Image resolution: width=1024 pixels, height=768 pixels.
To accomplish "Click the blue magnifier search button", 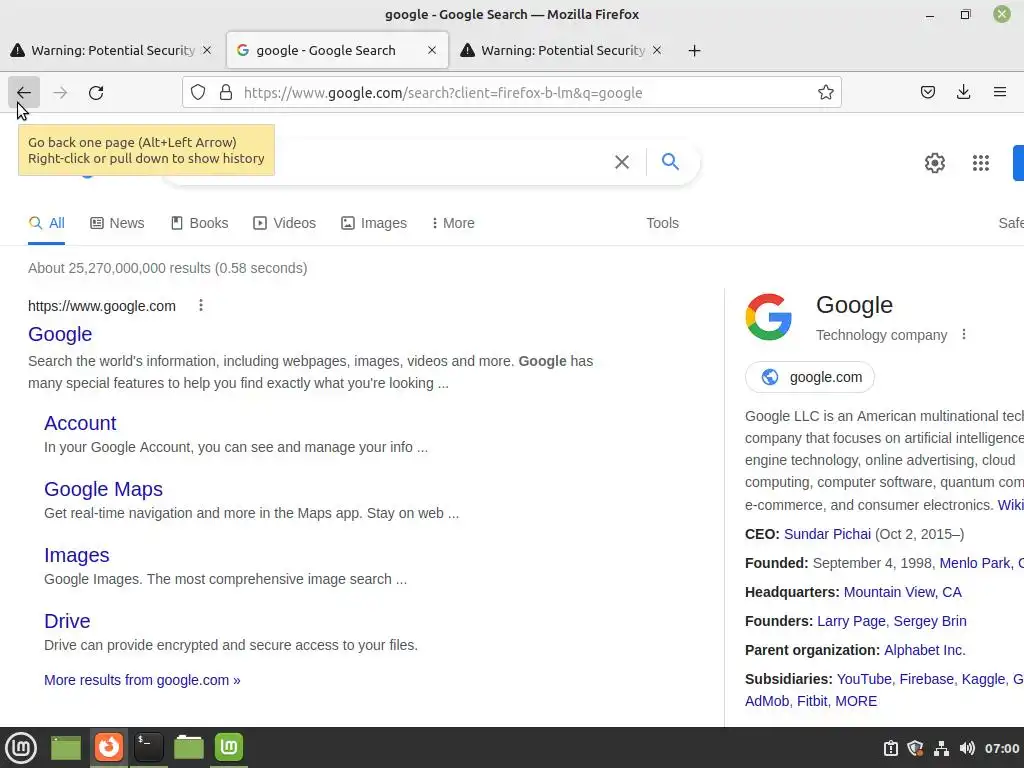I will pyautogui.click(x=670, y=161).
